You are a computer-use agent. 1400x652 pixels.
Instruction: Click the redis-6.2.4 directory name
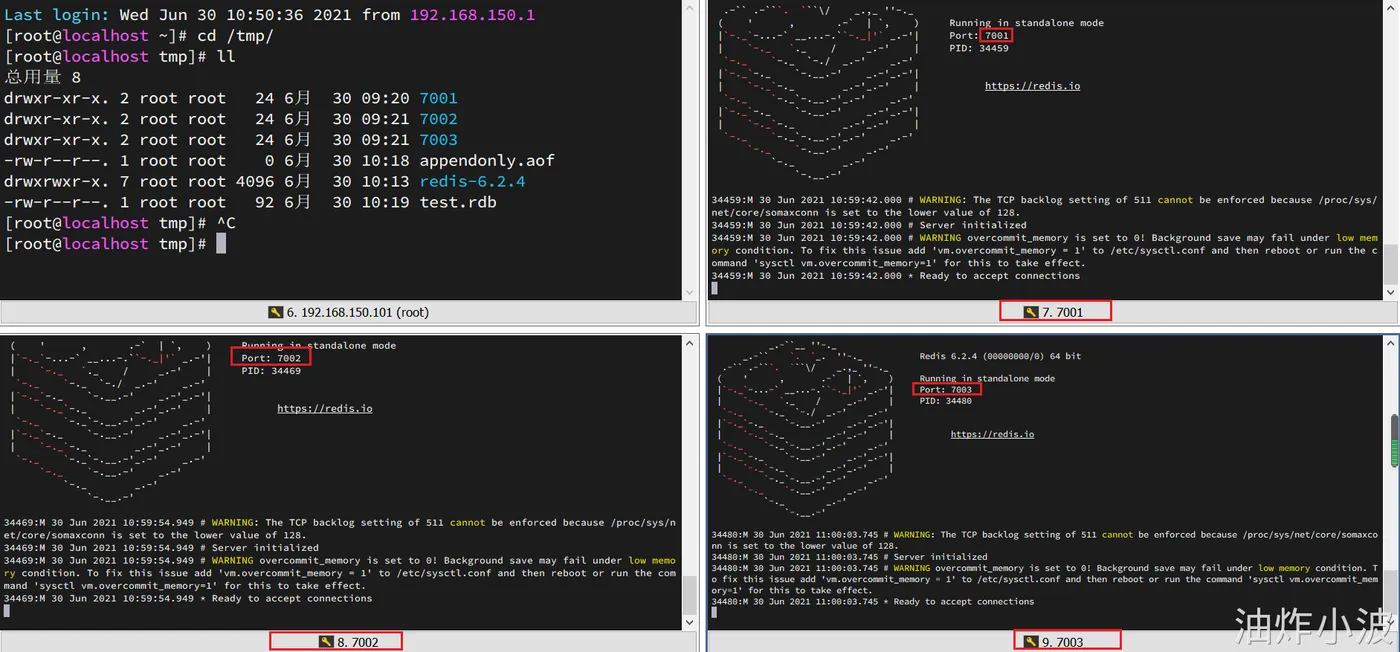coord(472,182)
